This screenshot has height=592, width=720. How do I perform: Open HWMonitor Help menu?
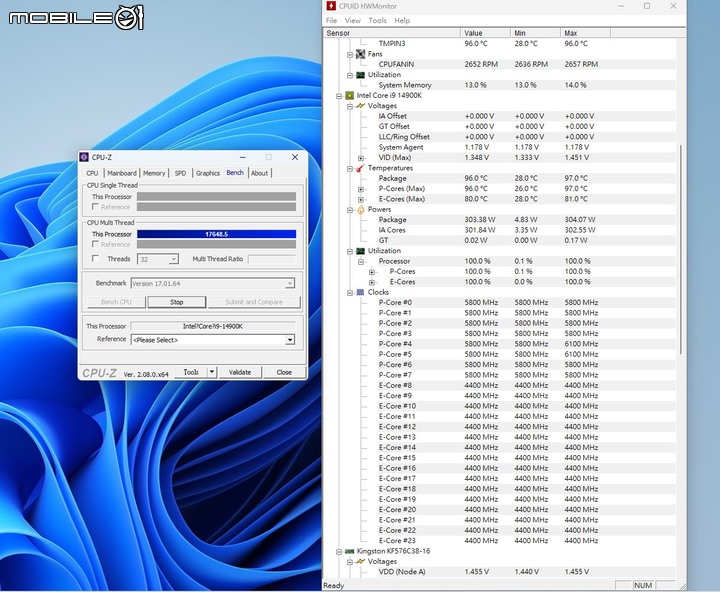pos(402,21)
